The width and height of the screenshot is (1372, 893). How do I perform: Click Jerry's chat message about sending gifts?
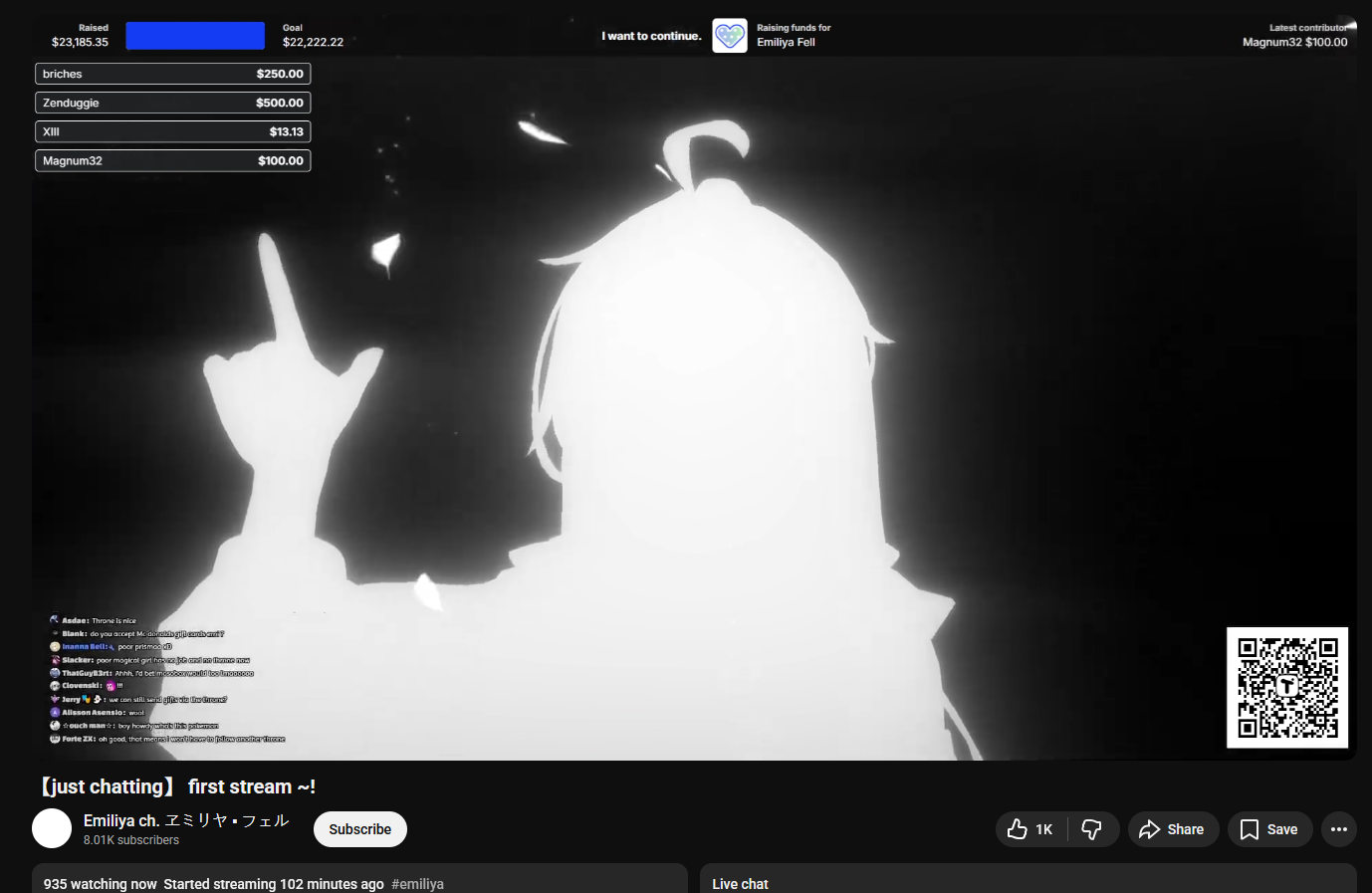138,699
